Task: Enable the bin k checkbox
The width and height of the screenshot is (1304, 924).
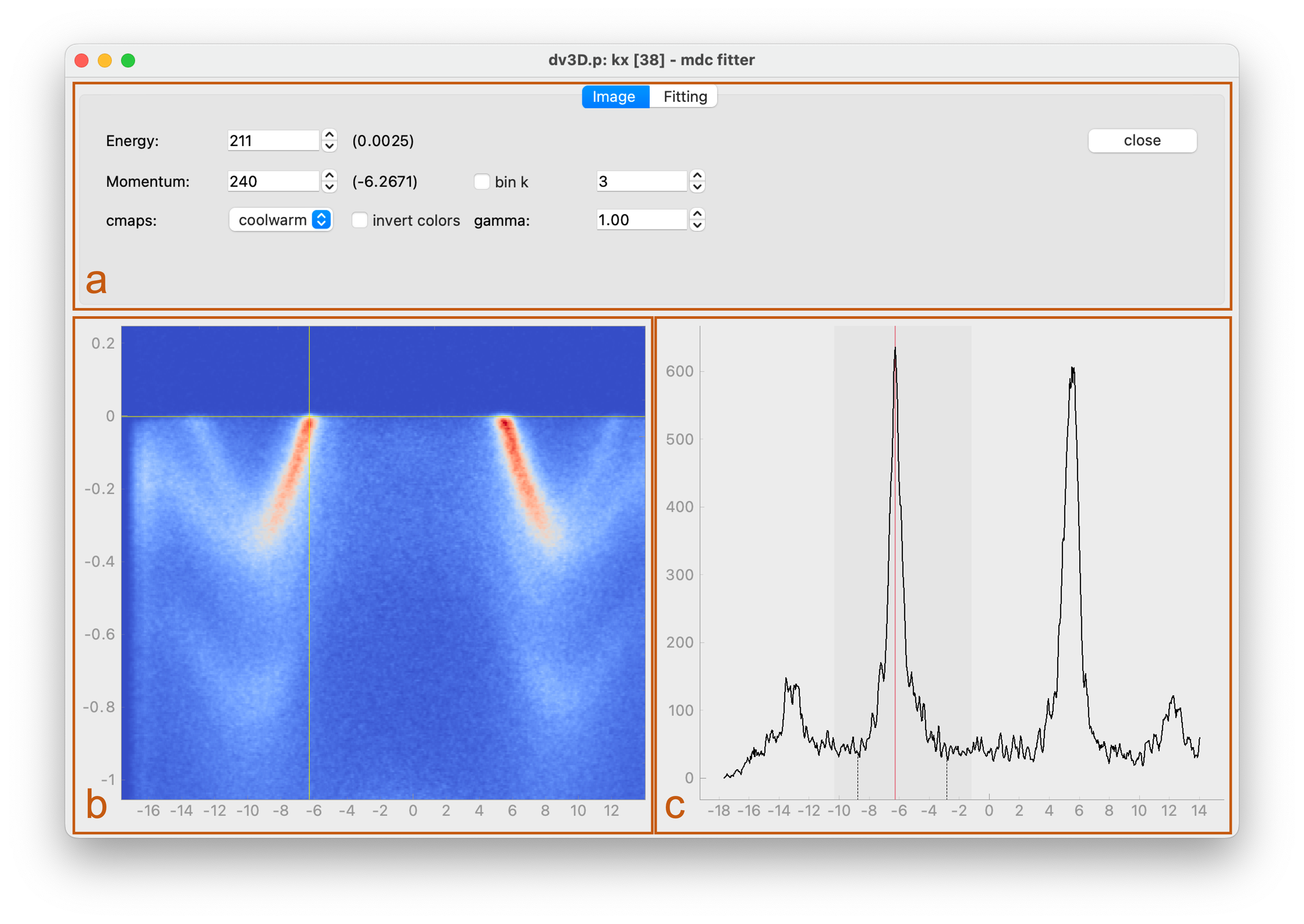Action: pos(481,181)
